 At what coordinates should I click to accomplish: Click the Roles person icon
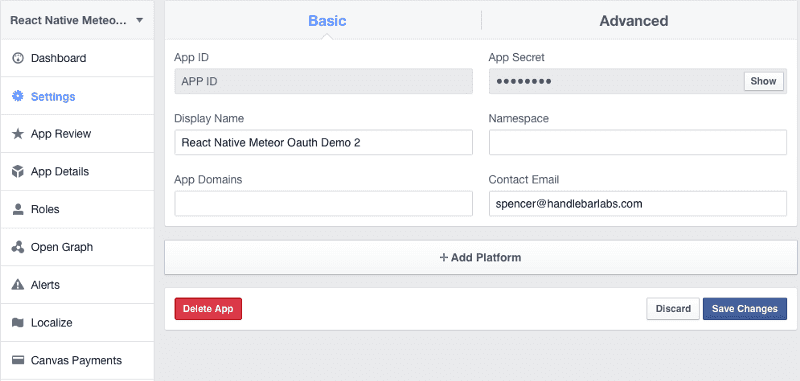(18, 210)
